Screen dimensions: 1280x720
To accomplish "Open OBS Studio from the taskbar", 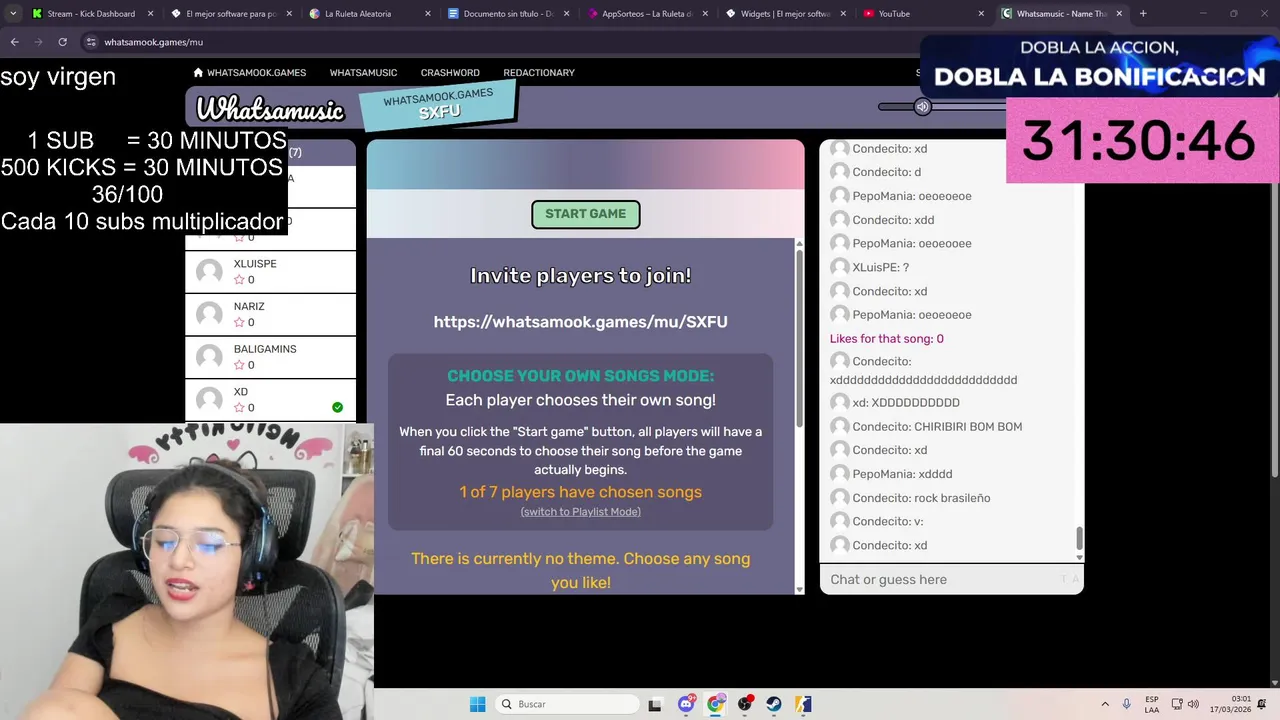I will [745, 704].
